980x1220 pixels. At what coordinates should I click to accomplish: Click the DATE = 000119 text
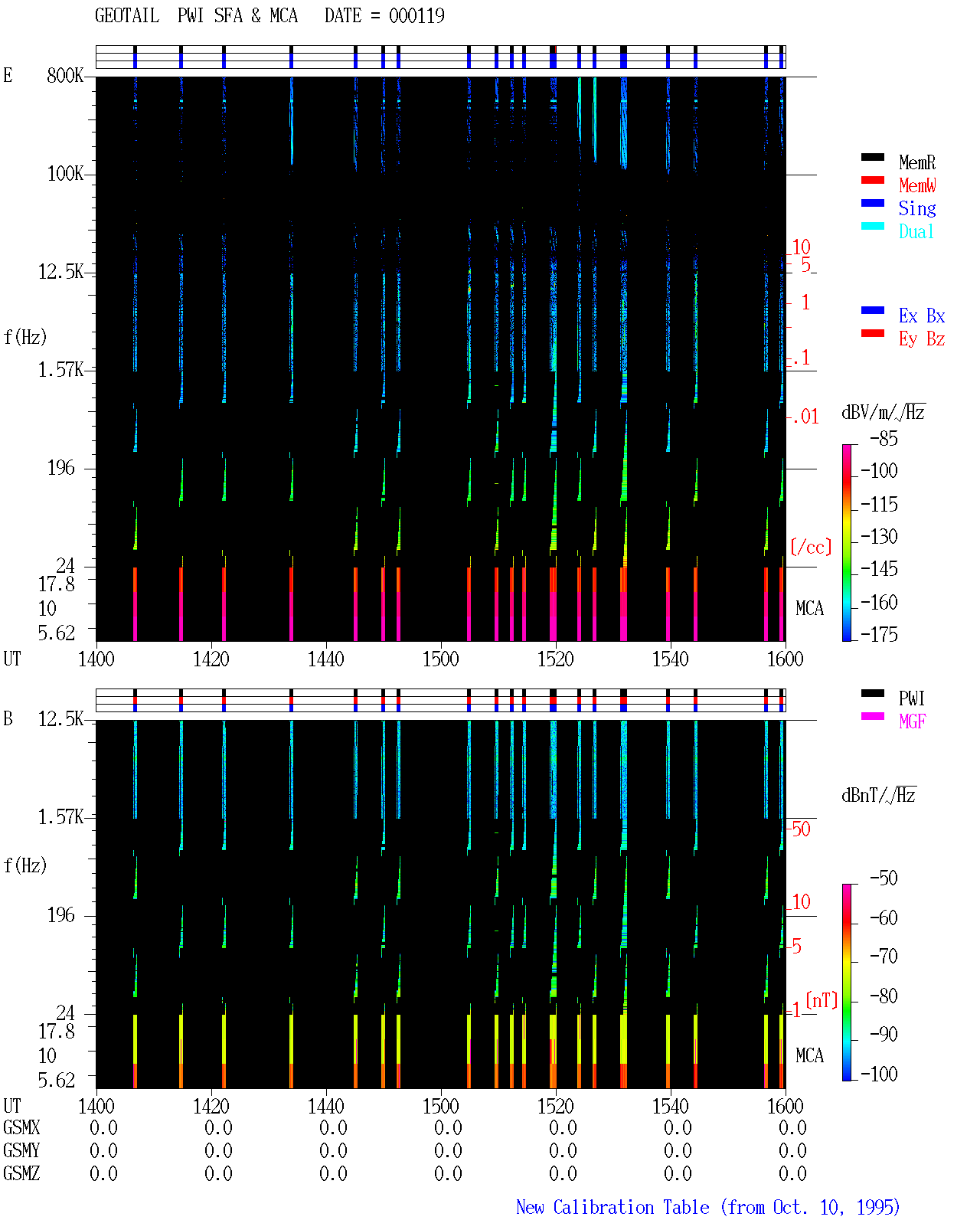point(384,15)
